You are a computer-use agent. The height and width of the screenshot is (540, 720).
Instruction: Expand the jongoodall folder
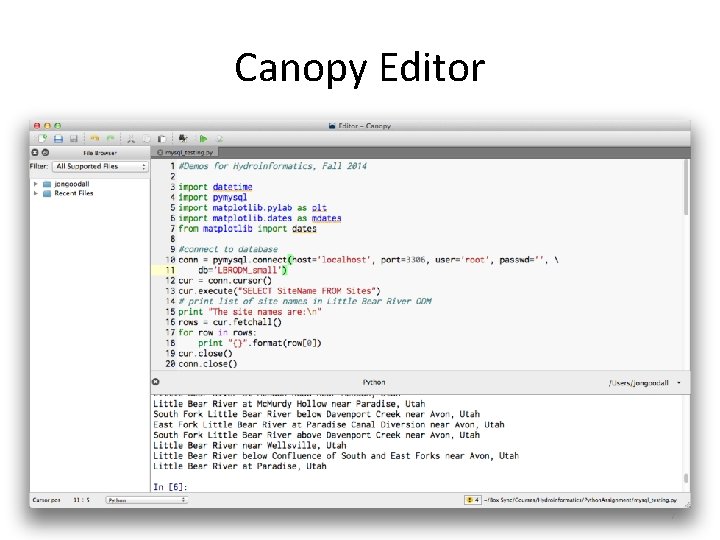pyautogui.click(x=35, y=184)
